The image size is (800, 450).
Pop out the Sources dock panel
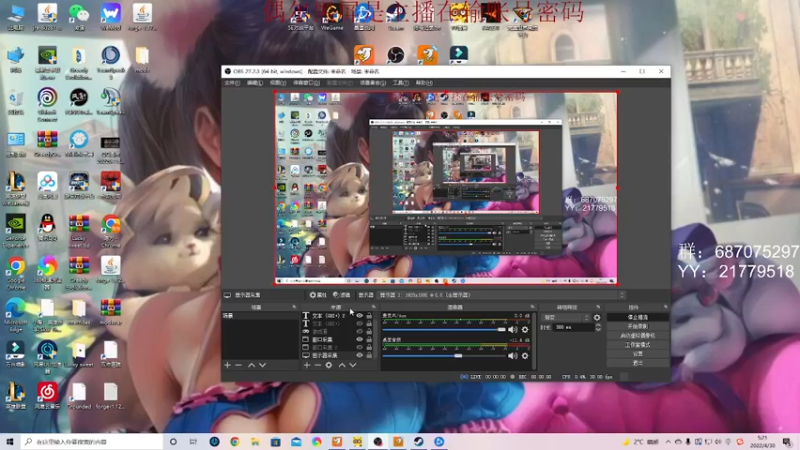pos(373,307)
